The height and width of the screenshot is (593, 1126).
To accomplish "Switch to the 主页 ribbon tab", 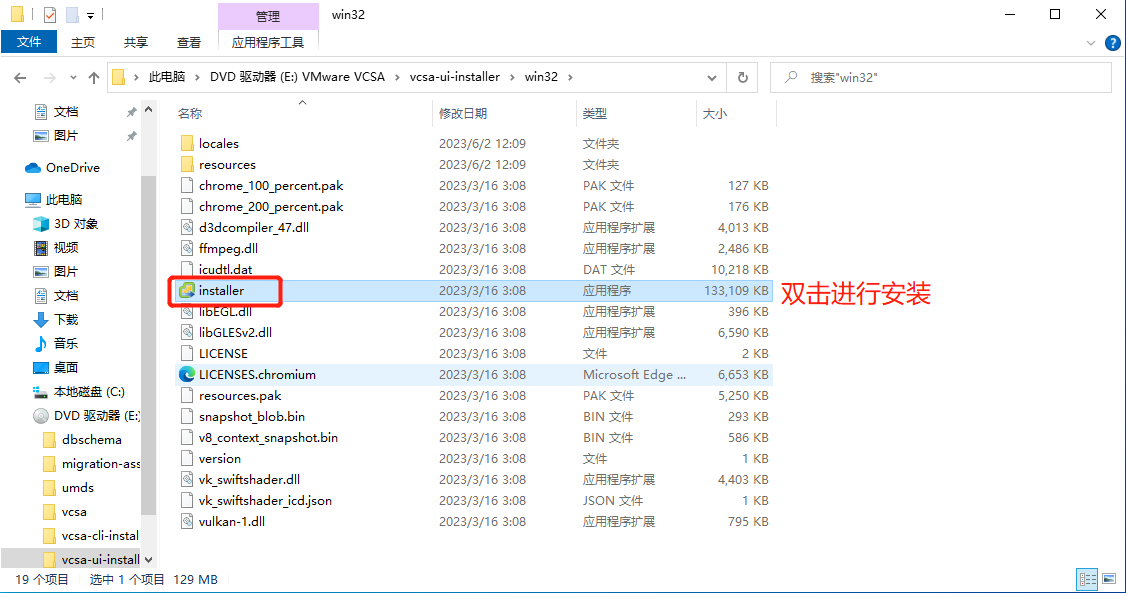I will click(83, 42).
